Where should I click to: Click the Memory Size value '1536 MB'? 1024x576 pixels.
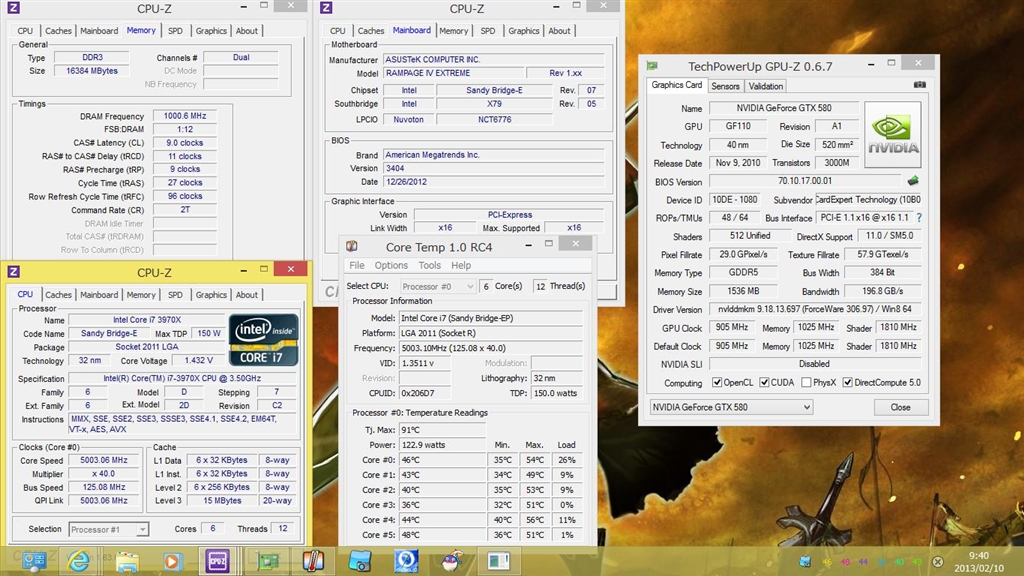click(744, 291)
